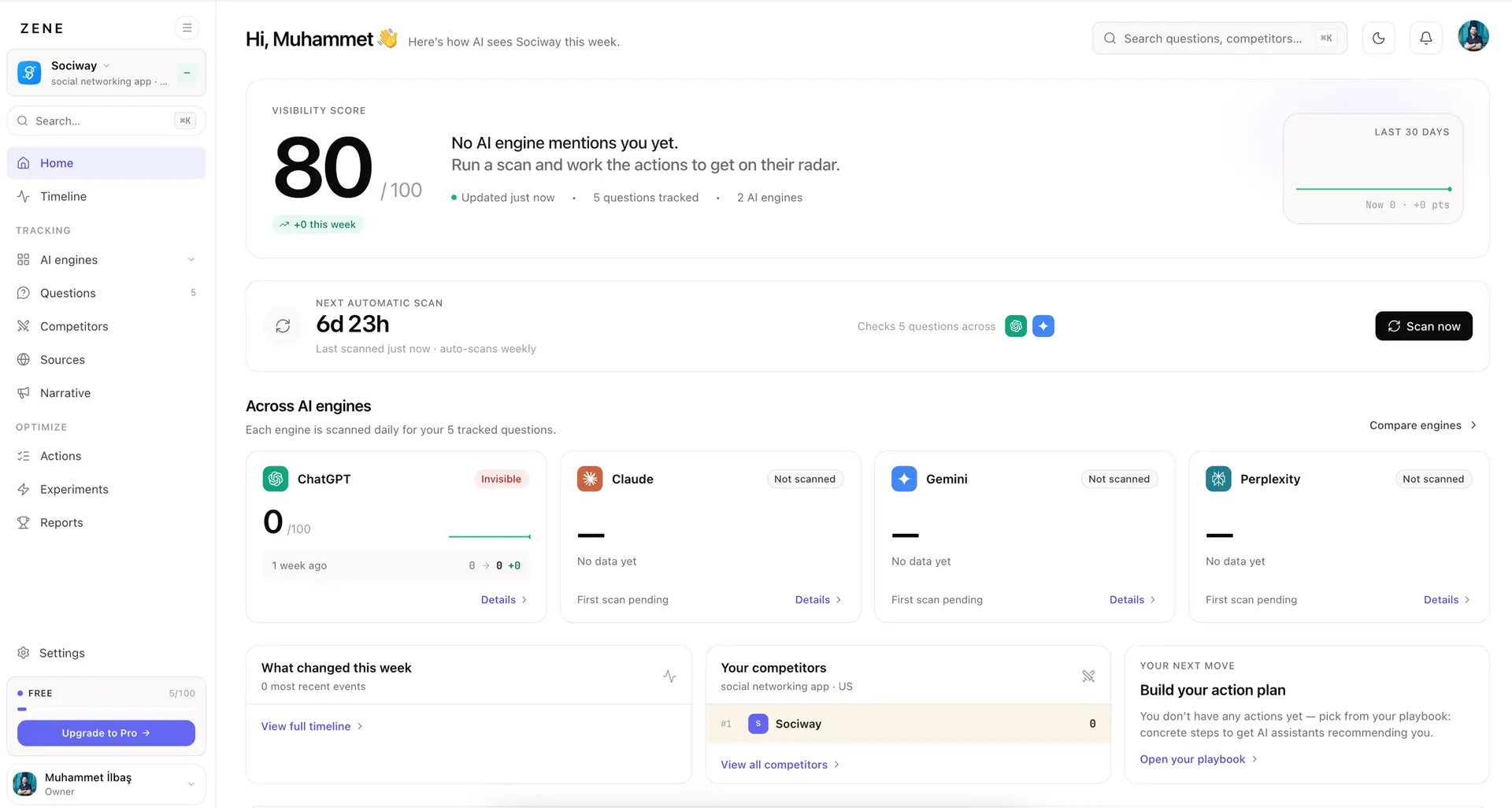The width and height of the screenshot is (1512, 808).
Task: Click the crossed-swords icon in competitors card
Action: (1088, 676)
